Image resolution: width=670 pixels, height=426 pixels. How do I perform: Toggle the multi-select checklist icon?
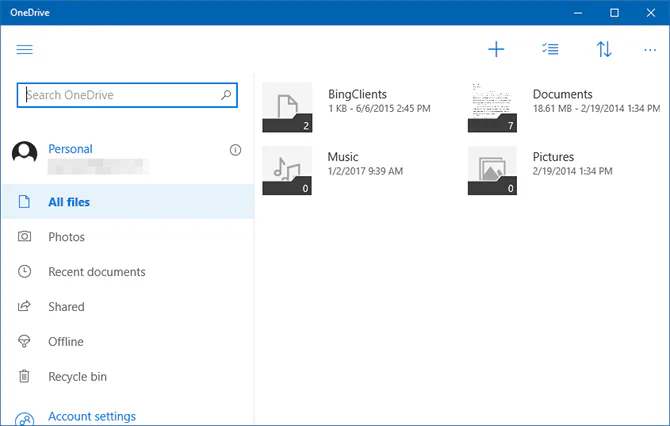[x=550, y=49]
